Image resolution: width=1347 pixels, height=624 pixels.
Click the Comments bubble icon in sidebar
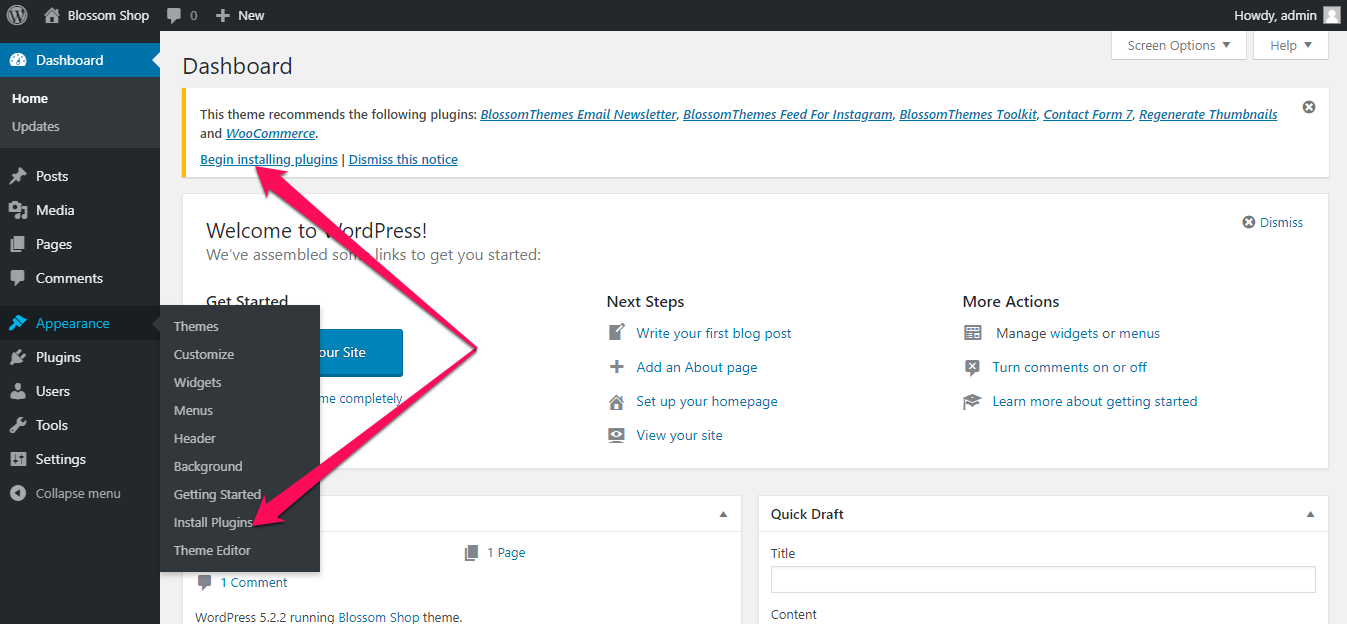click(18, 278)
